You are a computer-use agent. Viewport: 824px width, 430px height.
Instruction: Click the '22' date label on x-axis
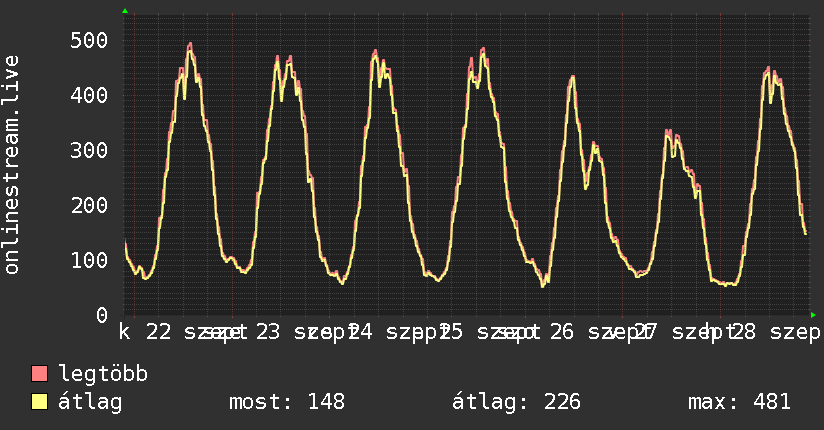(159, 332)
